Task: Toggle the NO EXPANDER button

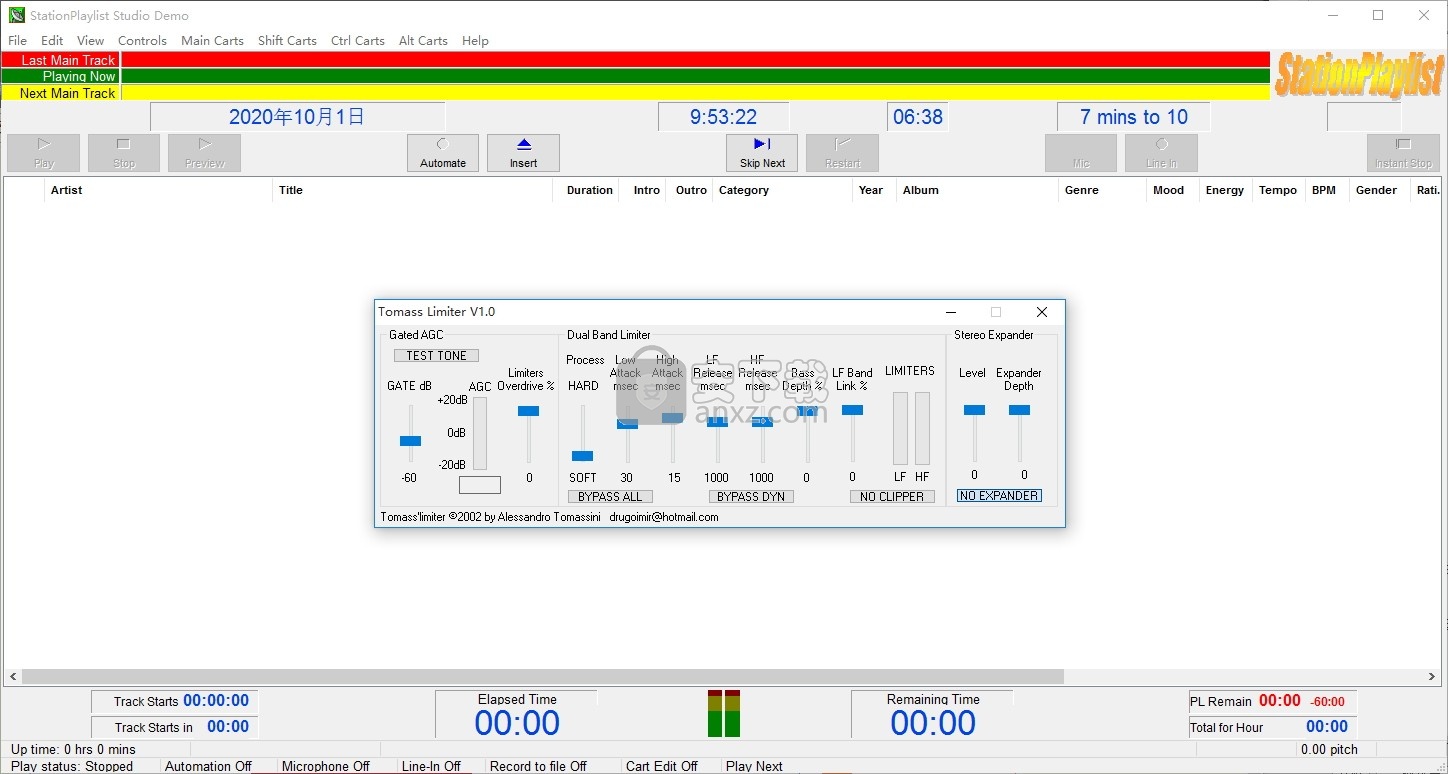Action: point(999,496)
